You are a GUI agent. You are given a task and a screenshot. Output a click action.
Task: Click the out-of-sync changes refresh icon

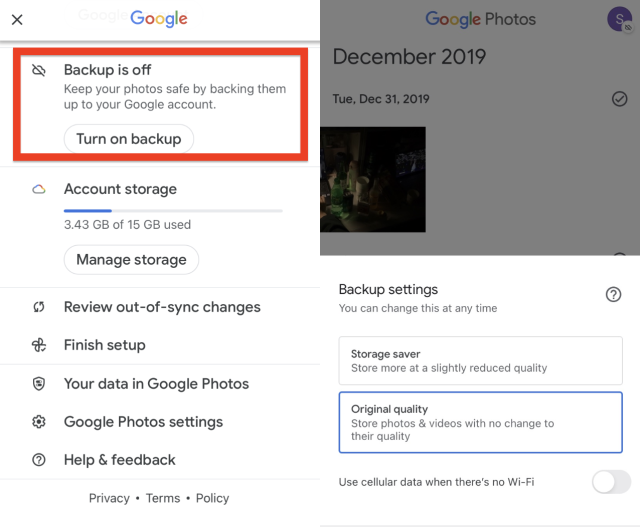(x=39, y=307)
